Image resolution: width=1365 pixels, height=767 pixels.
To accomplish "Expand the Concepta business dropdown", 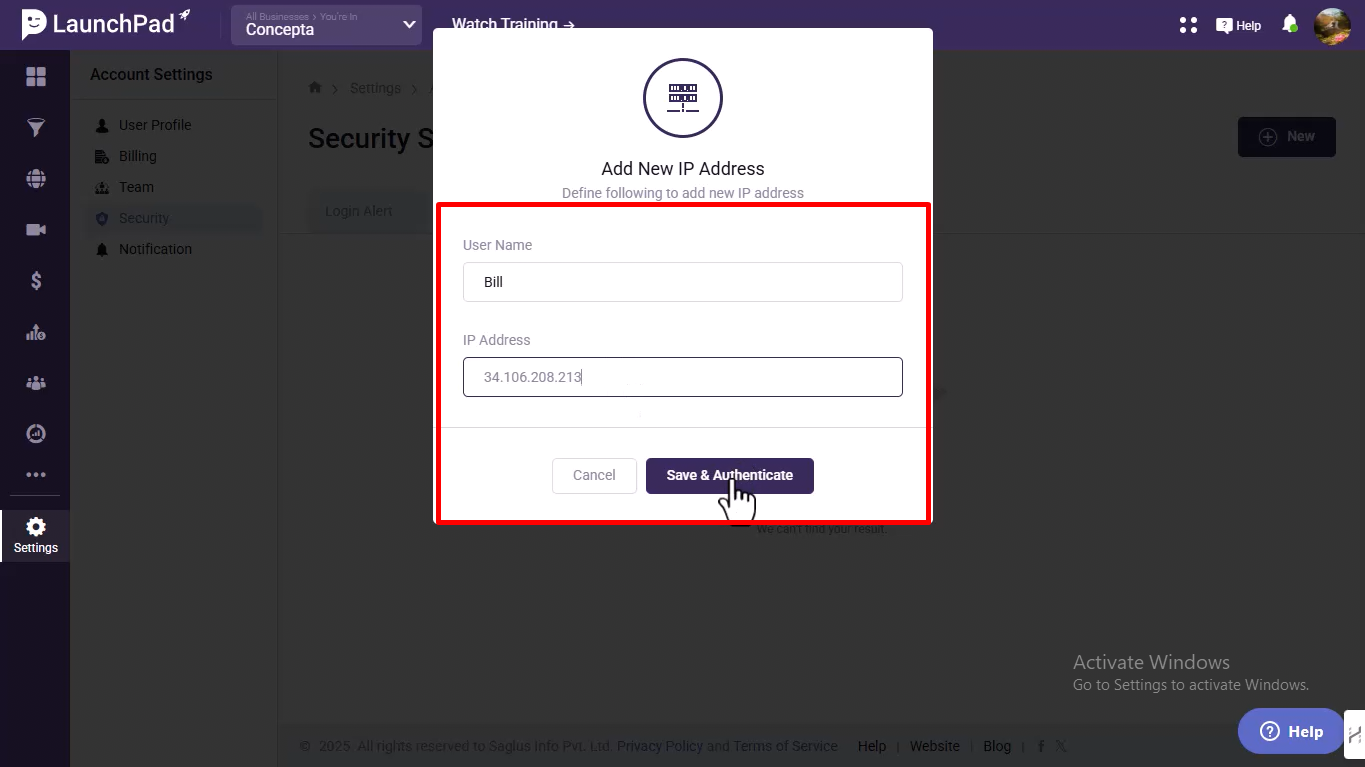I will [326, 25].
